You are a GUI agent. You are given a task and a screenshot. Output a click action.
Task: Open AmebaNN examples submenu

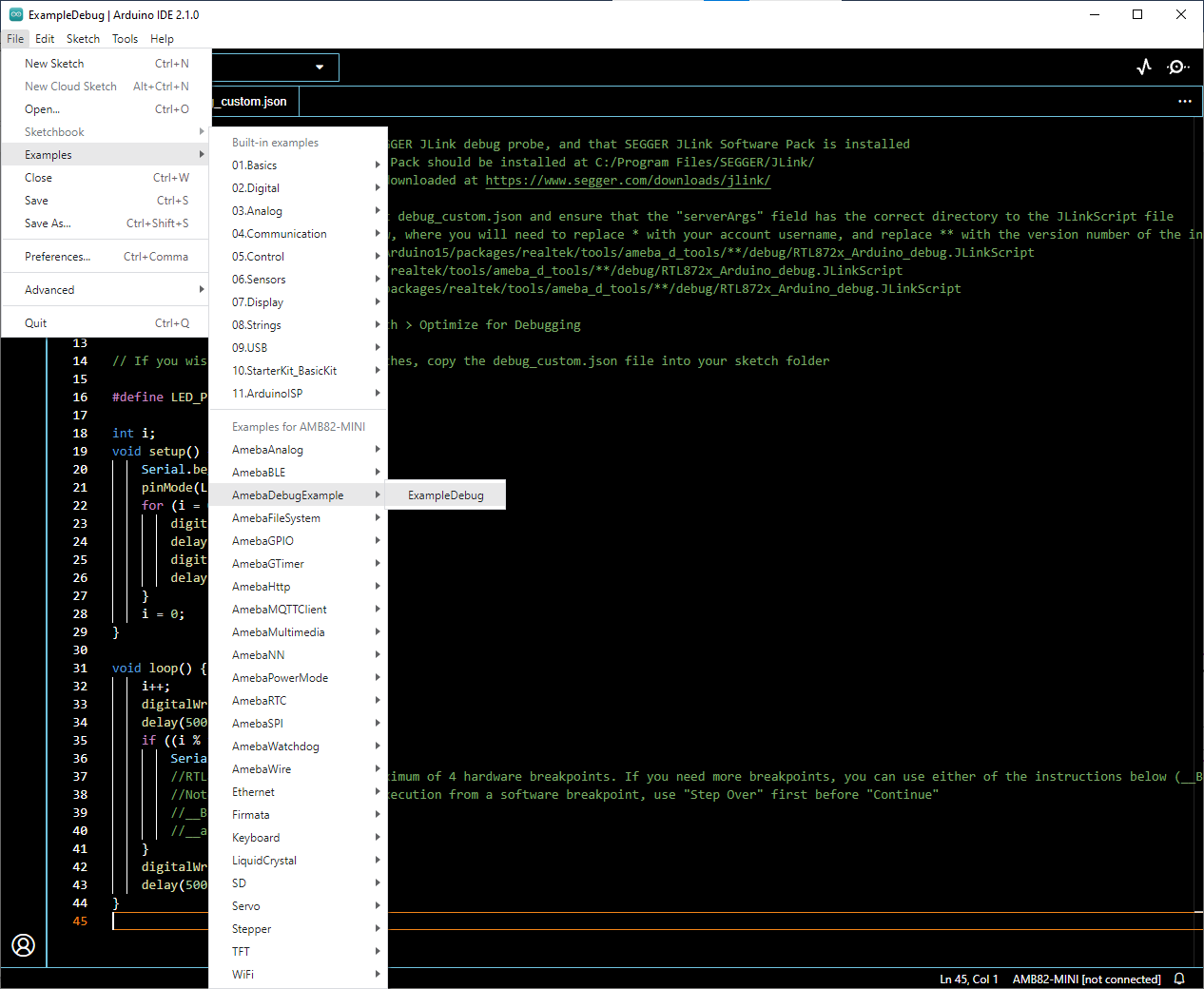[299, 655]
